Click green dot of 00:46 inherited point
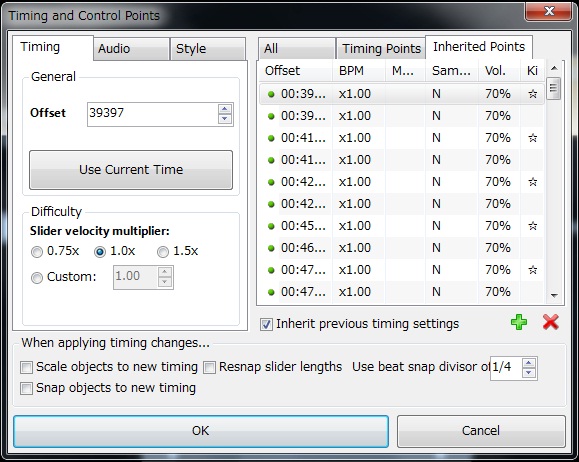The width and height of the screenshot is (579, 462). point(271,248)
